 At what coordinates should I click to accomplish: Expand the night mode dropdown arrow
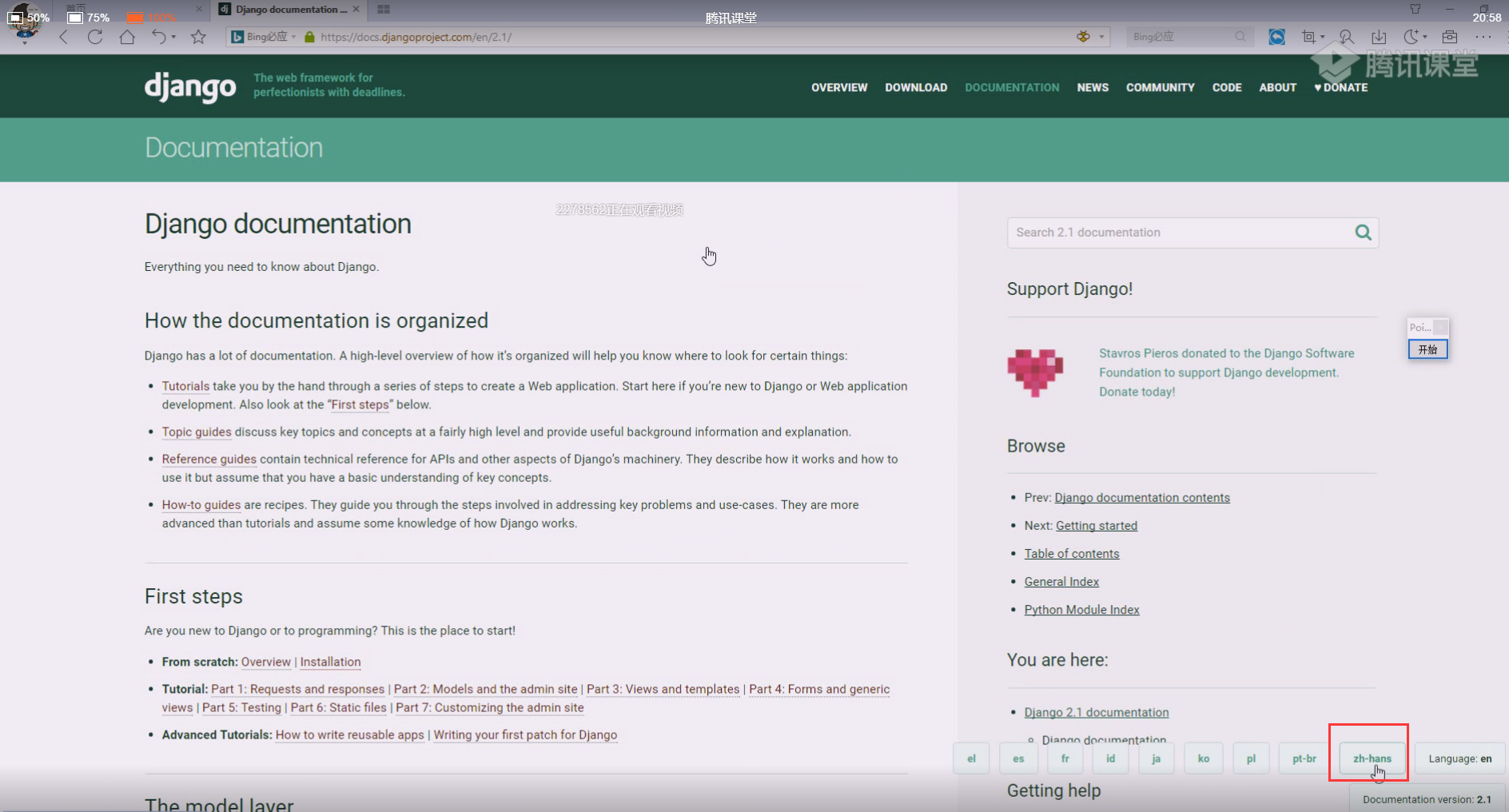[1426, 37]
